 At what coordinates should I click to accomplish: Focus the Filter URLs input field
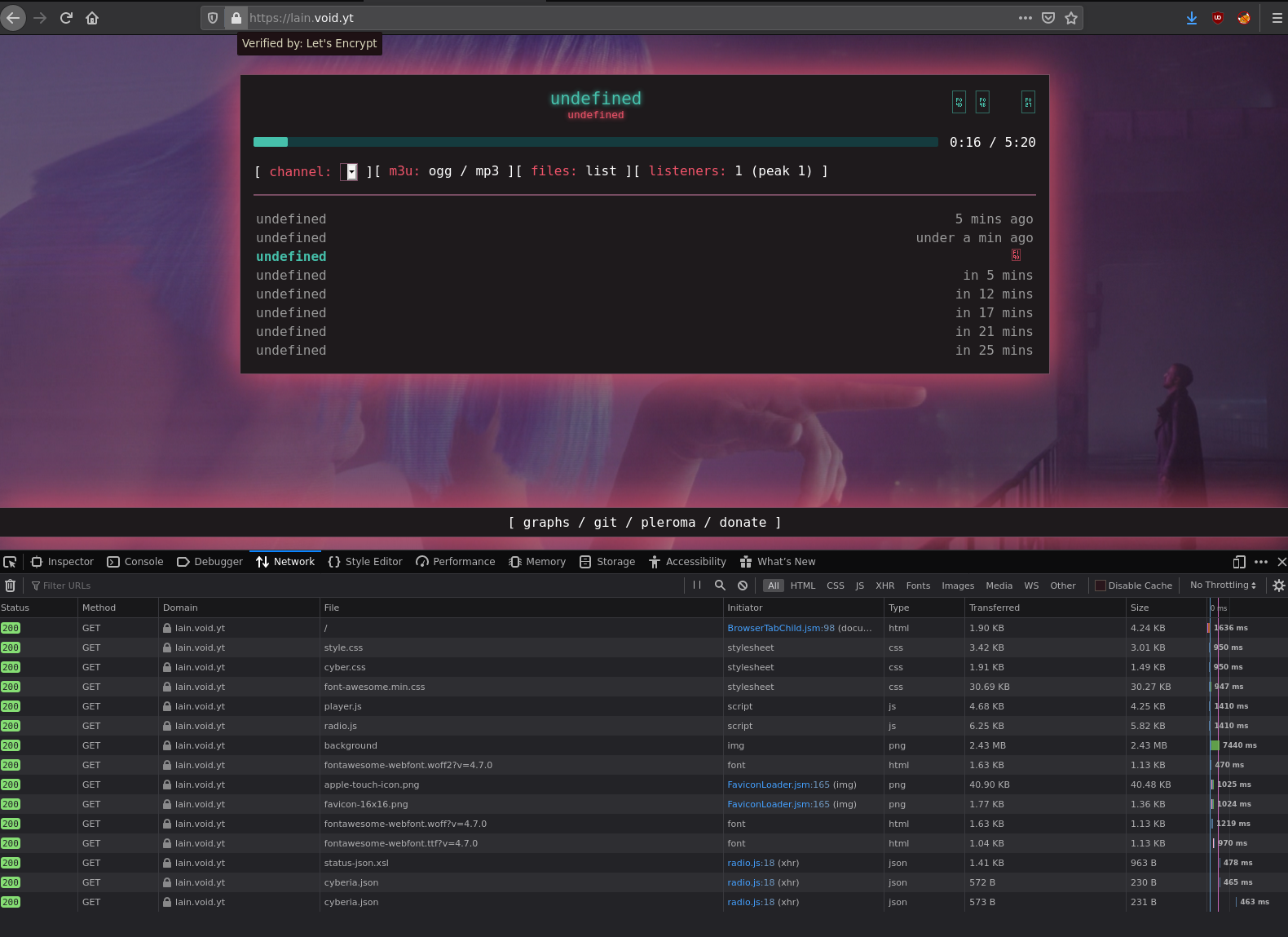pyautogui.click(x=355, y=586)
